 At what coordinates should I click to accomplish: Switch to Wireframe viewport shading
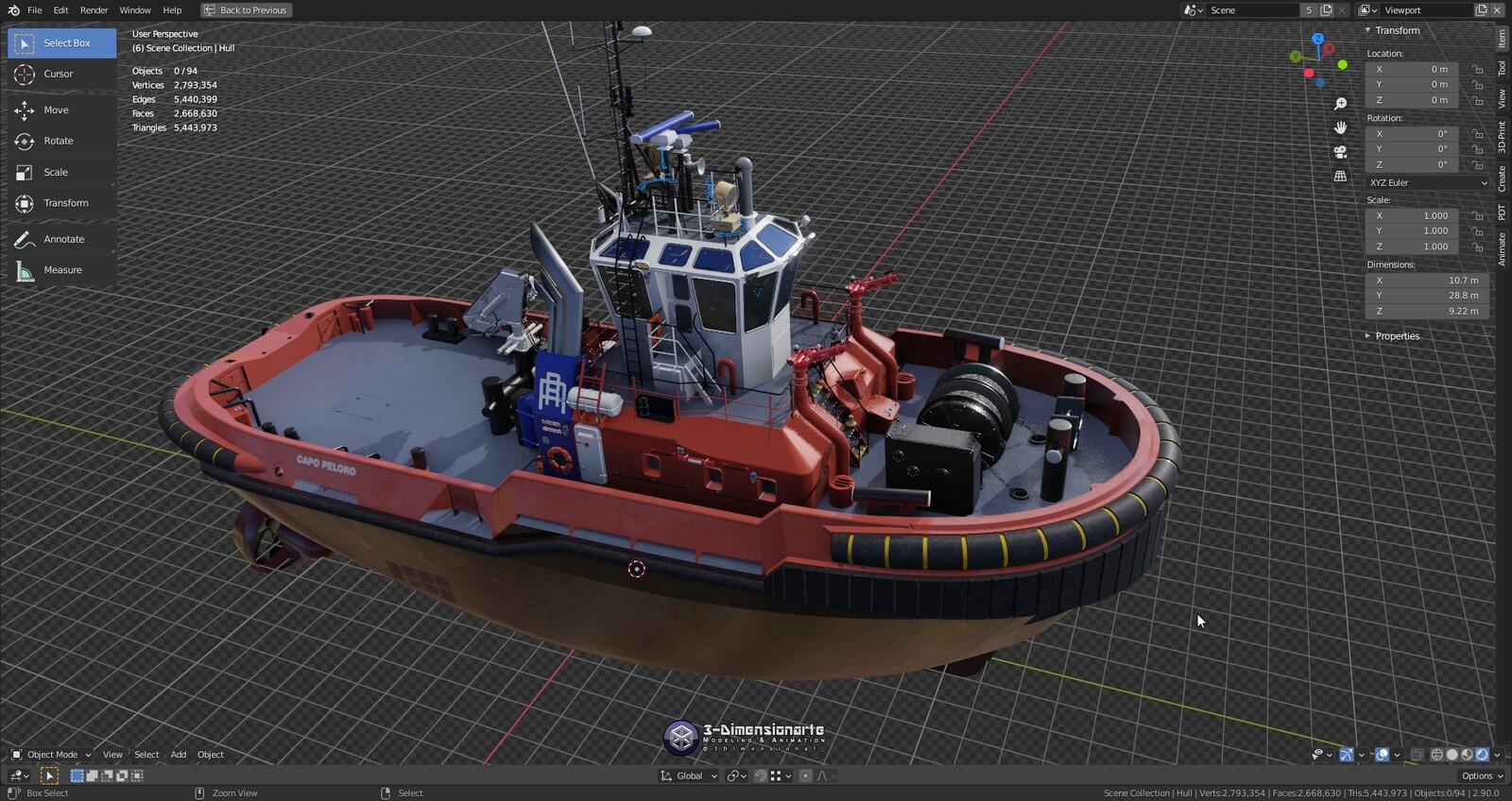pos(1437,755)
